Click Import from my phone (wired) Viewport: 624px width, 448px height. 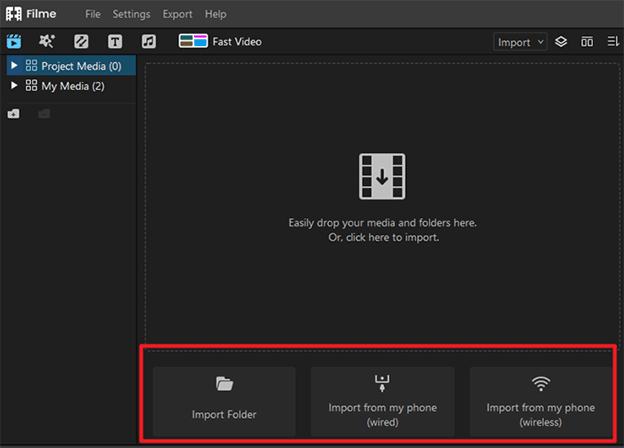coord(382,399)
